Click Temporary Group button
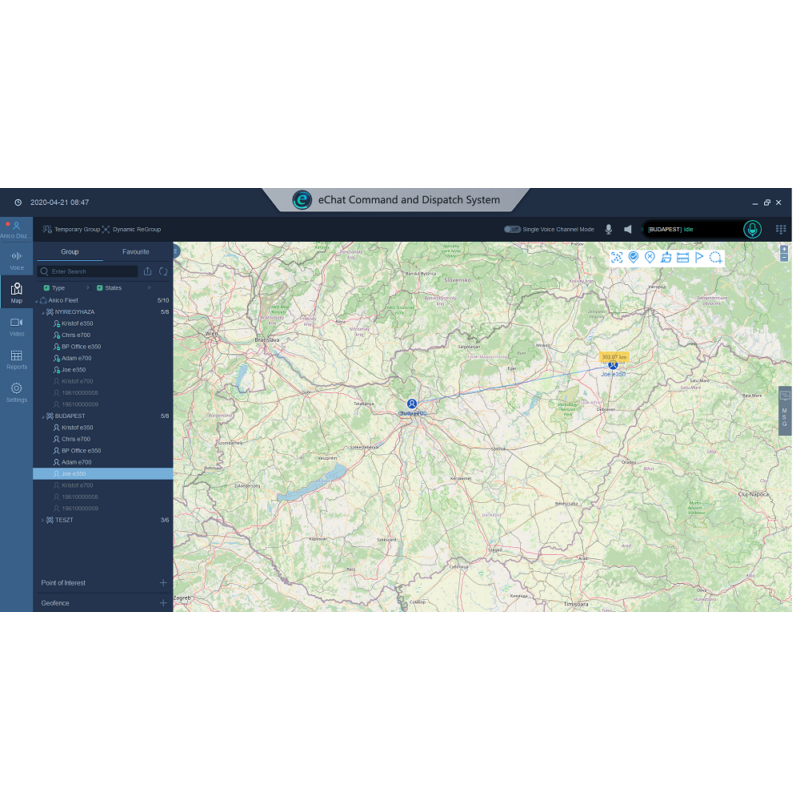The image size is (800, 800). [x=70, y=229]
